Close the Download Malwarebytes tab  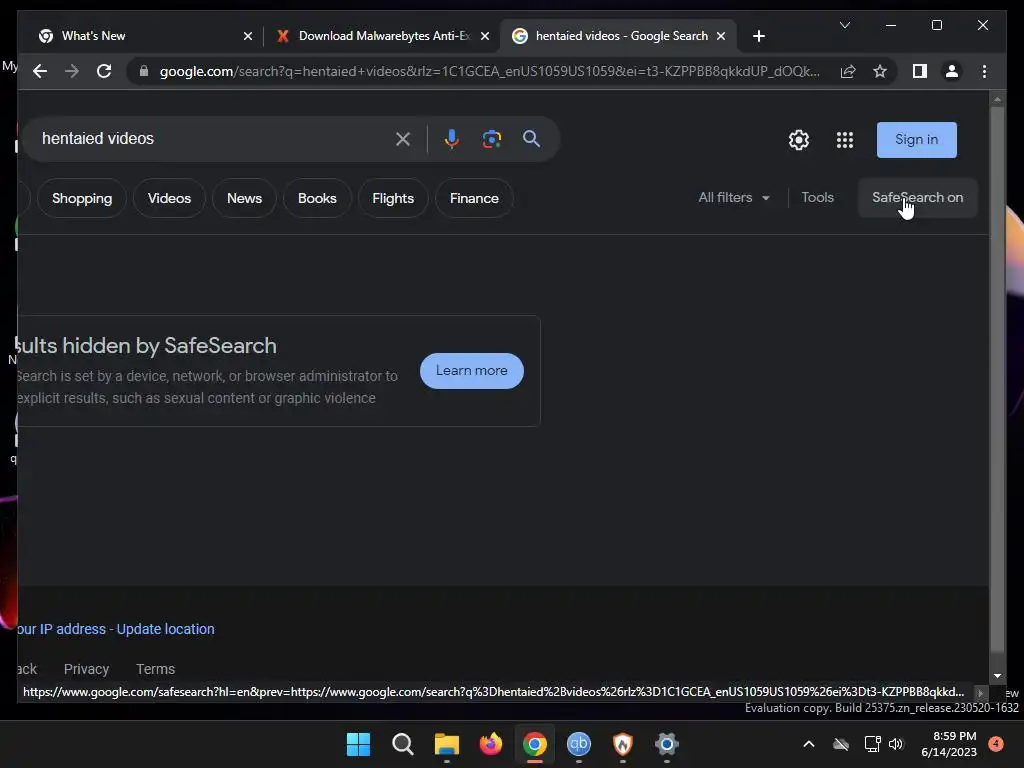point(485,36)
